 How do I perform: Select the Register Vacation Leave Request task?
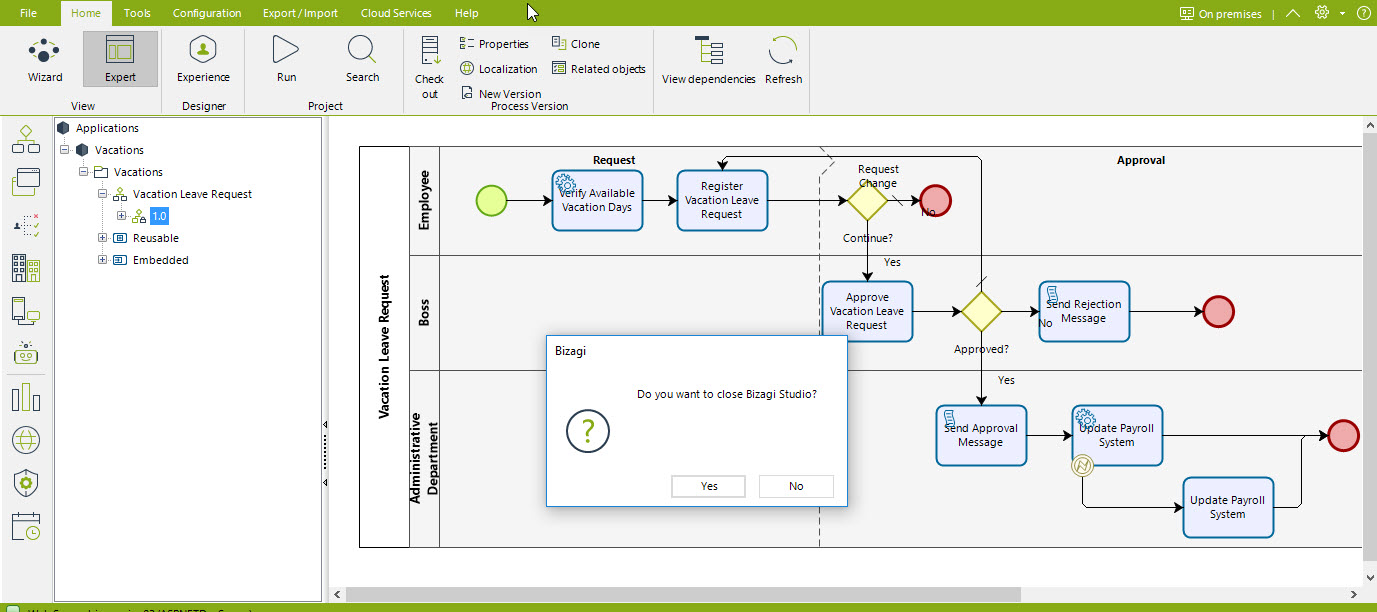pos(722,200)
